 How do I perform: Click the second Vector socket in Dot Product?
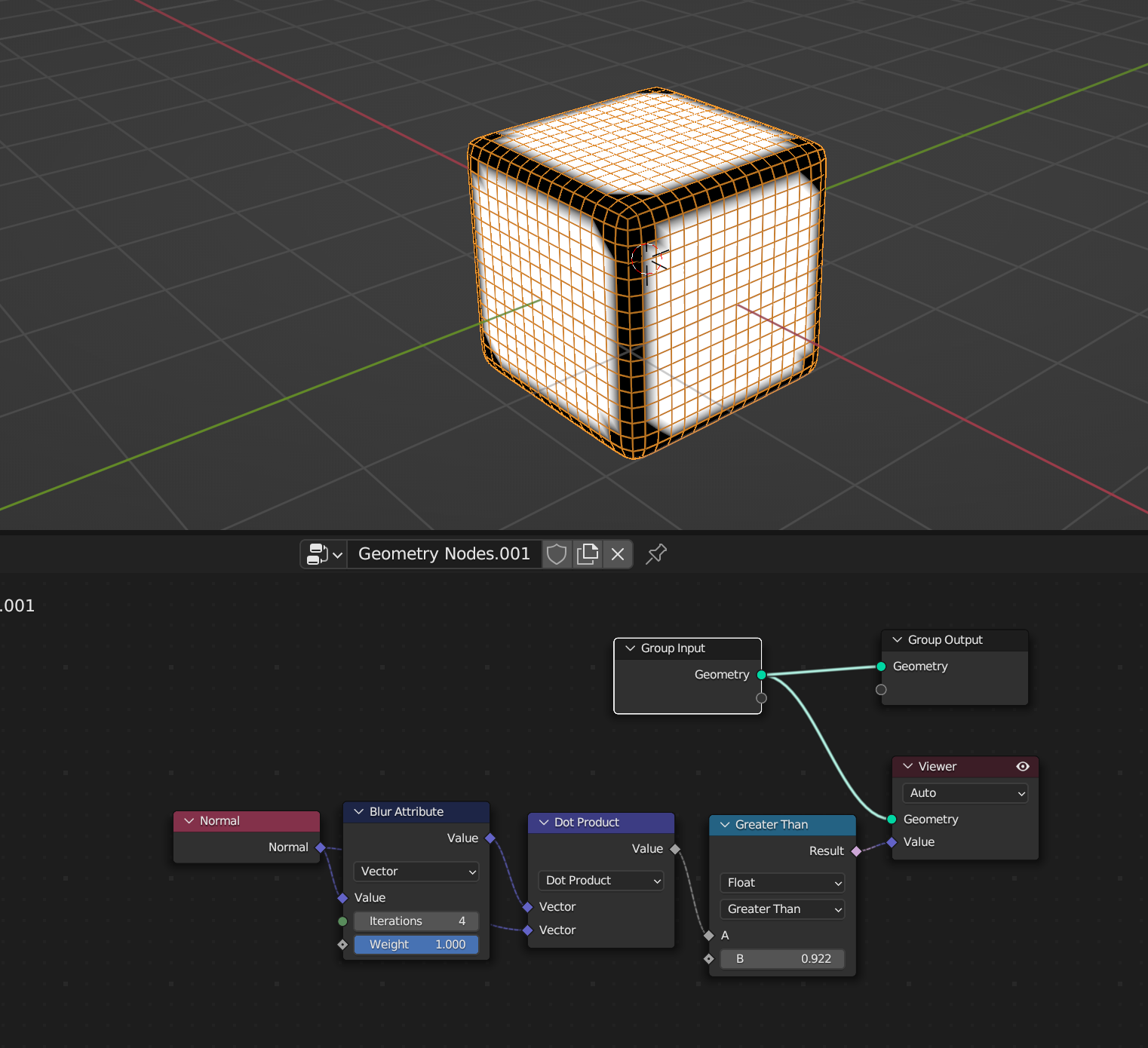(528, 930)
